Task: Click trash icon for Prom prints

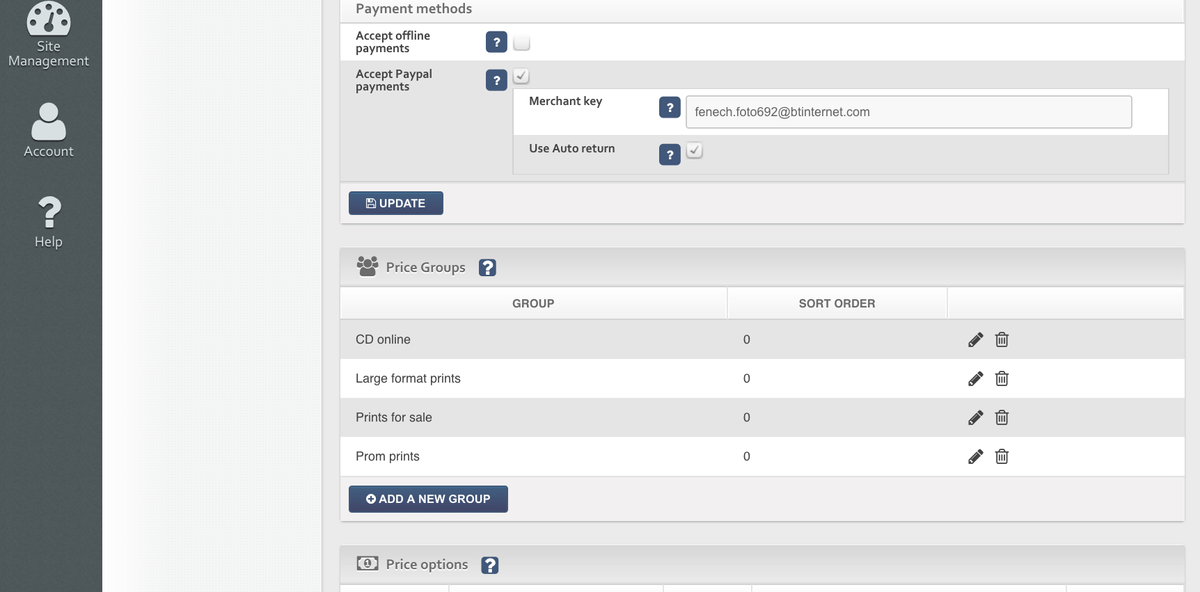Action: point(1002,457)
